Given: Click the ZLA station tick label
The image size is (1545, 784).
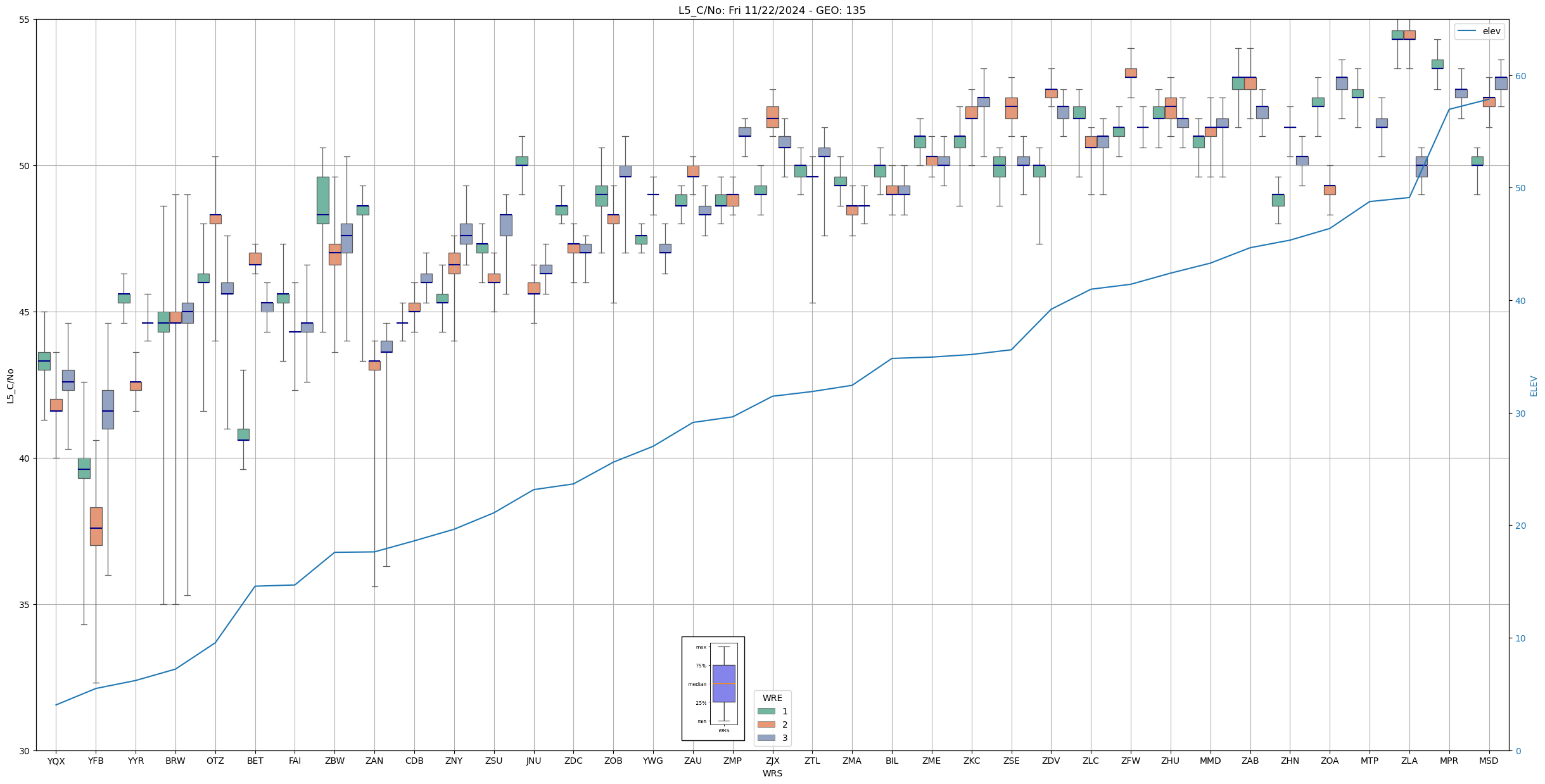Looking at the screenshot, I should (x=1409, y=761).
